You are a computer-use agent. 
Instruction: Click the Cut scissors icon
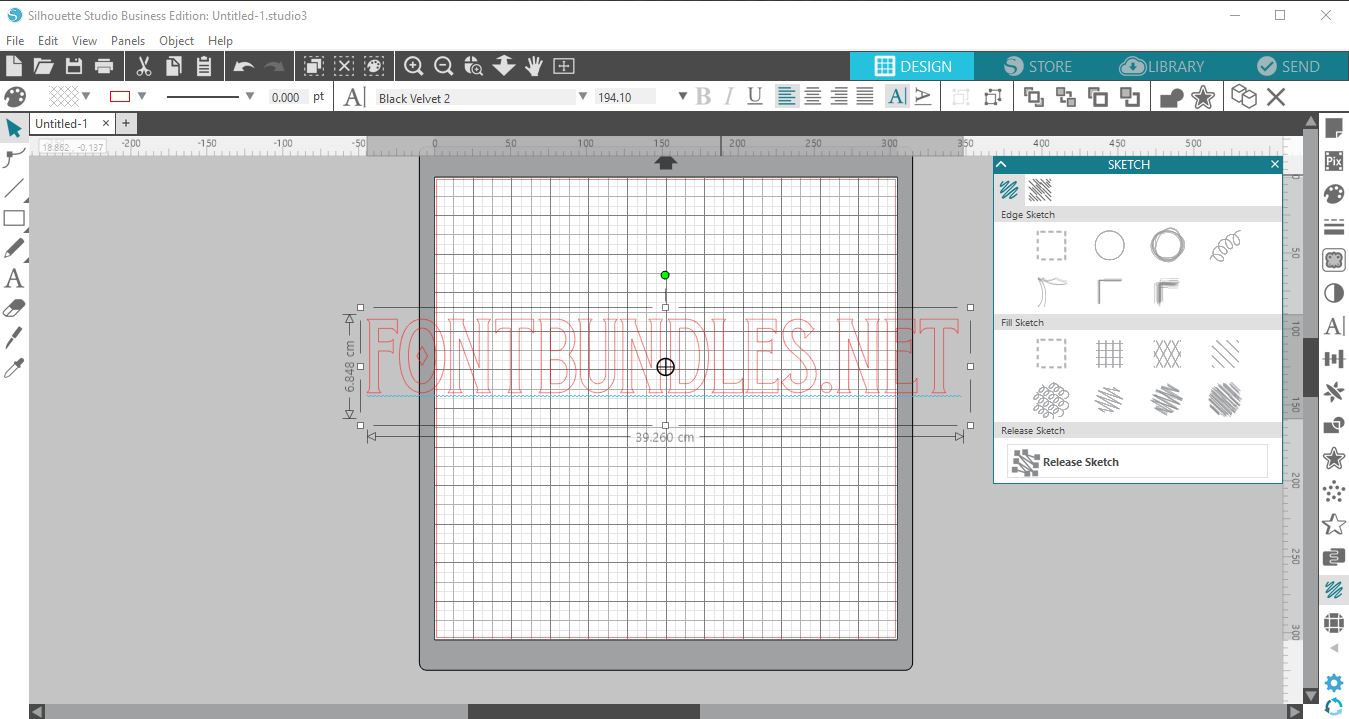pyautogui.click(x=144, y=66)
